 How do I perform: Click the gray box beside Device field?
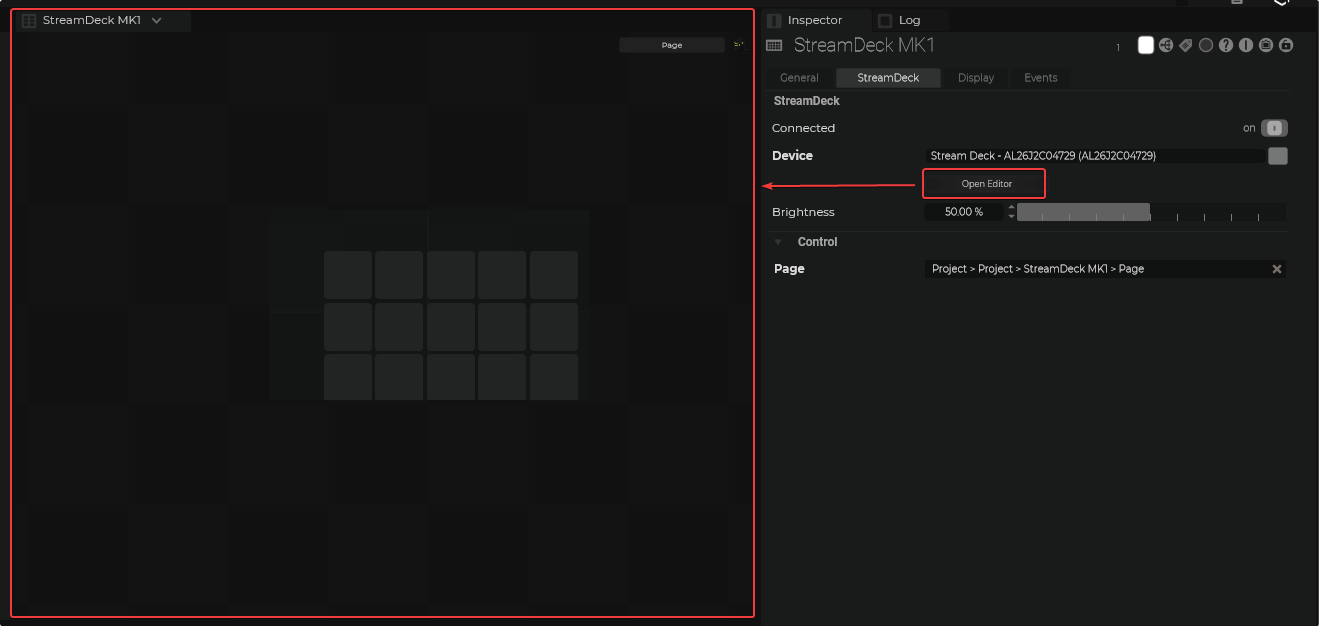pos(1277,156)
